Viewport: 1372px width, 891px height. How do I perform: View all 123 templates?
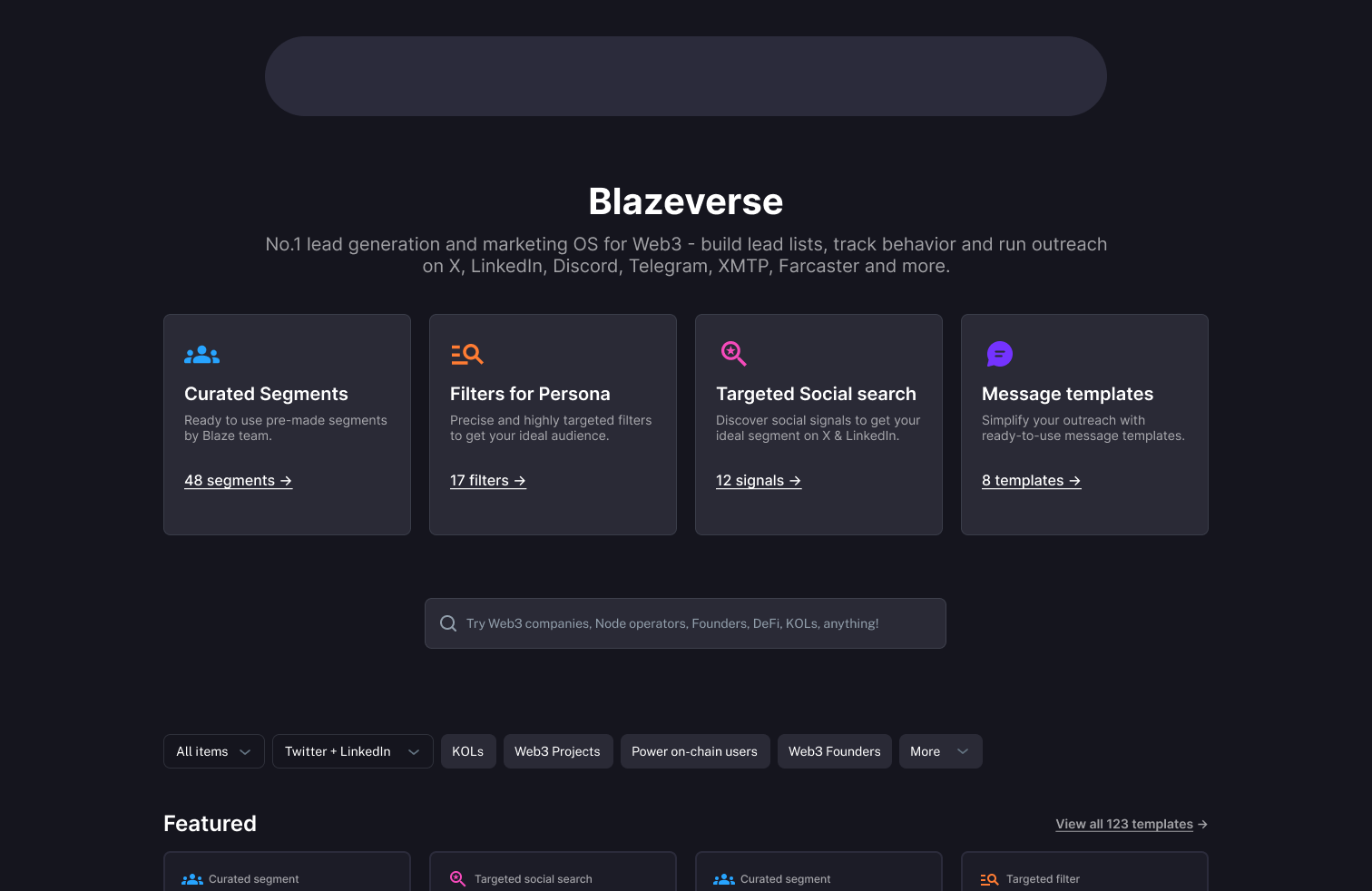(1131, 824)
